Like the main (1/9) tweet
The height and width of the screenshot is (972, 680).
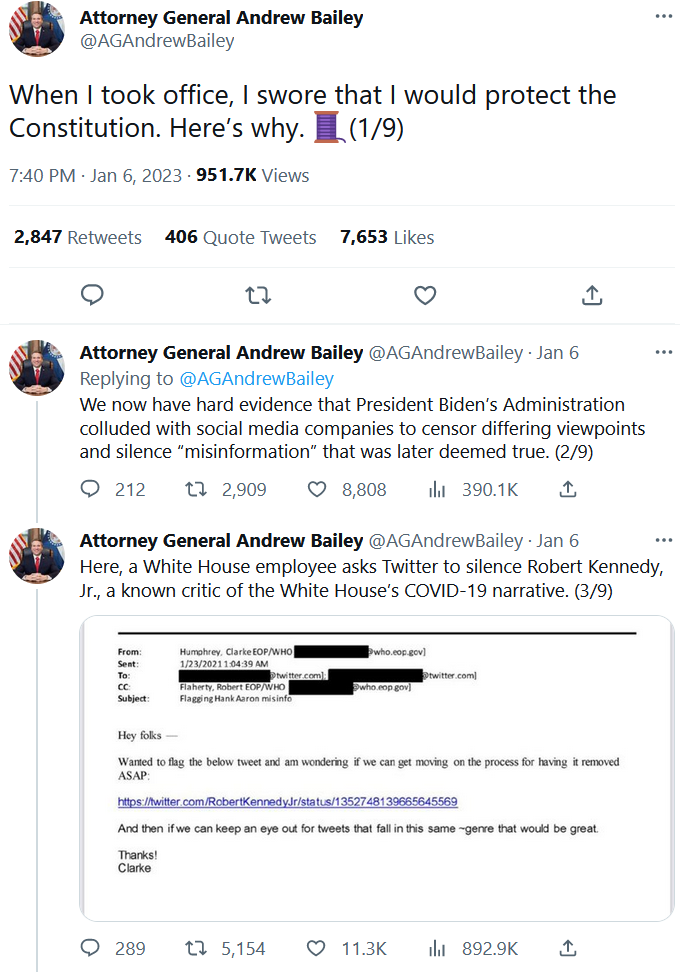point(425,295)
